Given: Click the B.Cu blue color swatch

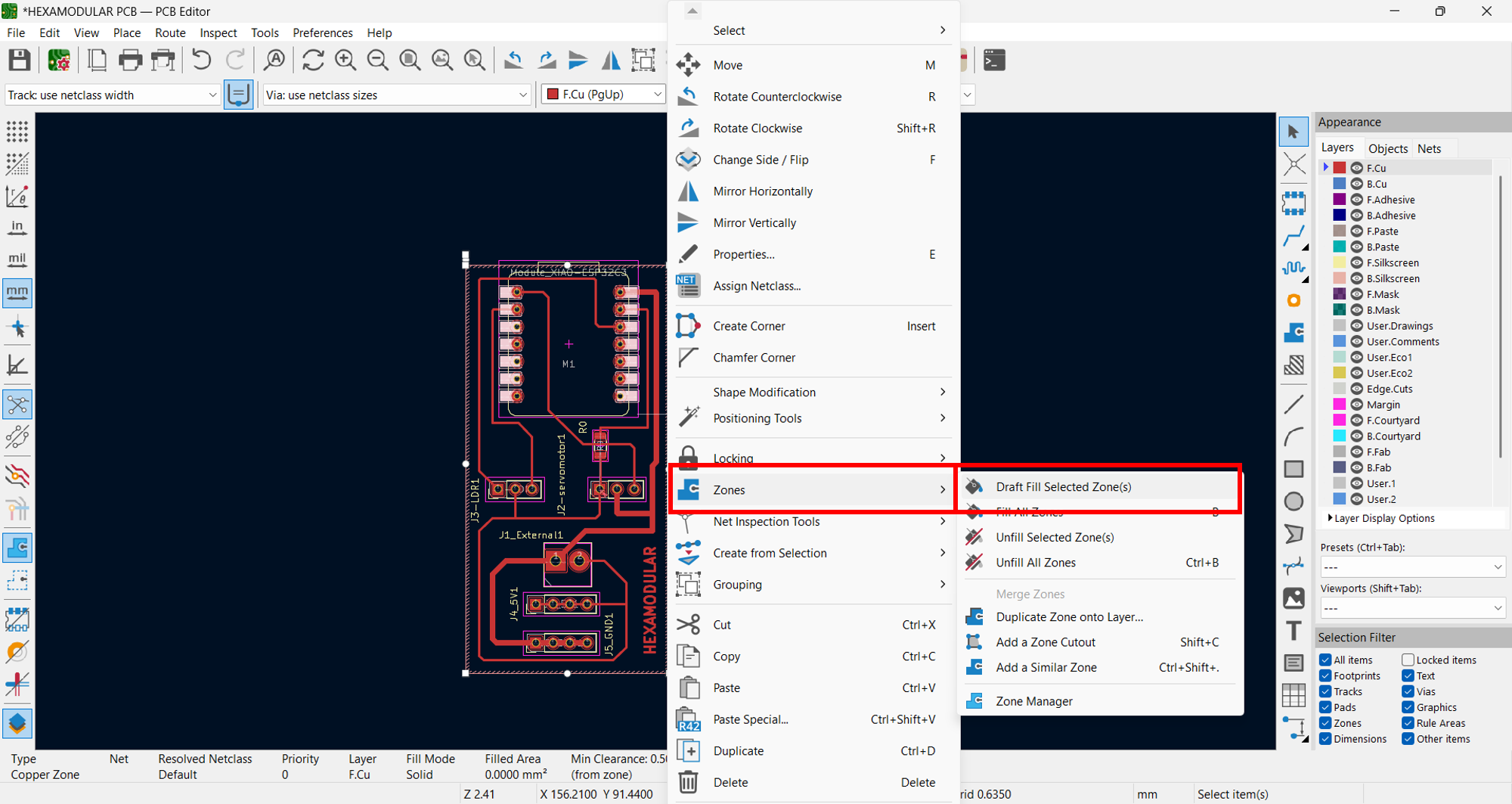Looking at the screenshot, I should click(x=1339, y=184).
